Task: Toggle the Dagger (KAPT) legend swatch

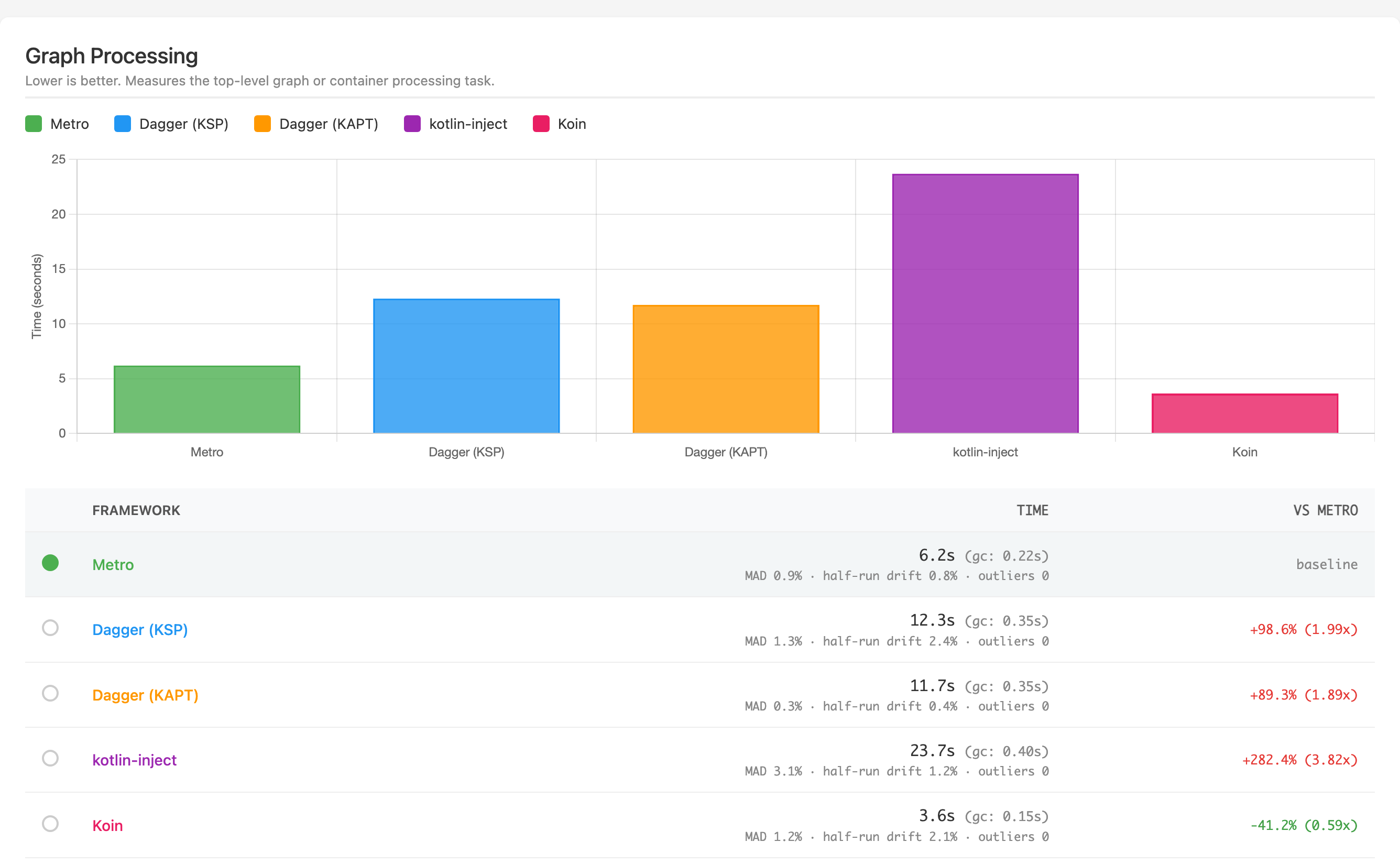Action: tap(262, 124)
